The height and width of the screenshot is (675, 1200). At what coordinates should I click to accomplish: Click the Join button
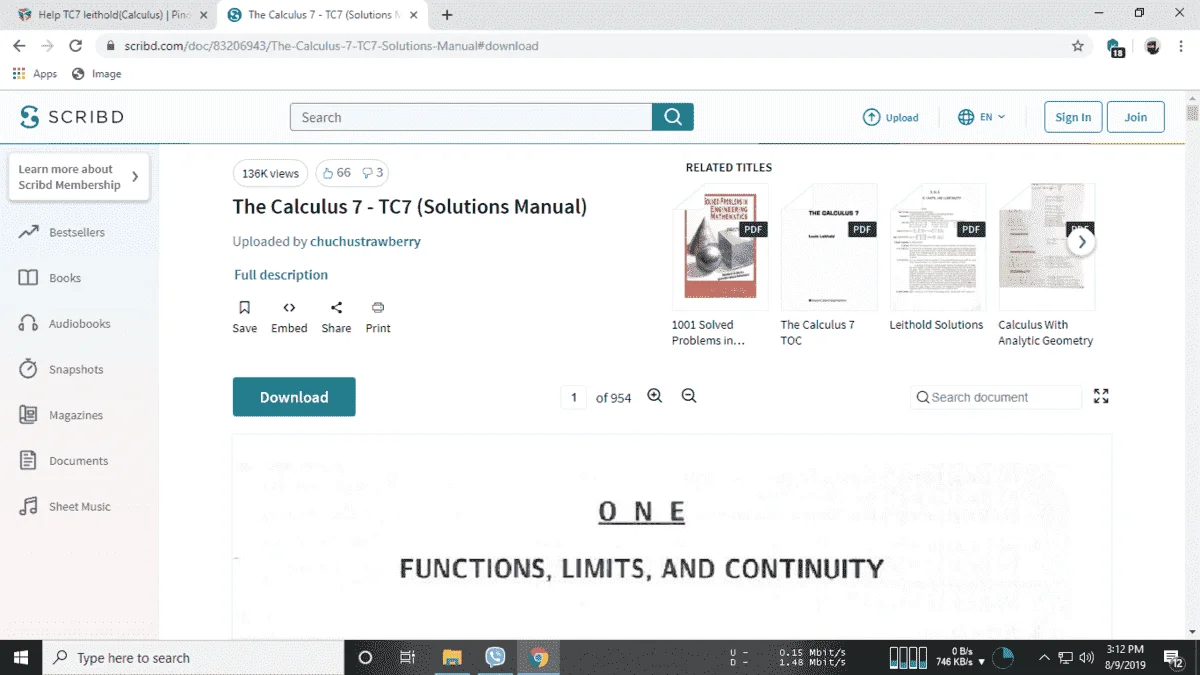click(x=1136, y=117)
